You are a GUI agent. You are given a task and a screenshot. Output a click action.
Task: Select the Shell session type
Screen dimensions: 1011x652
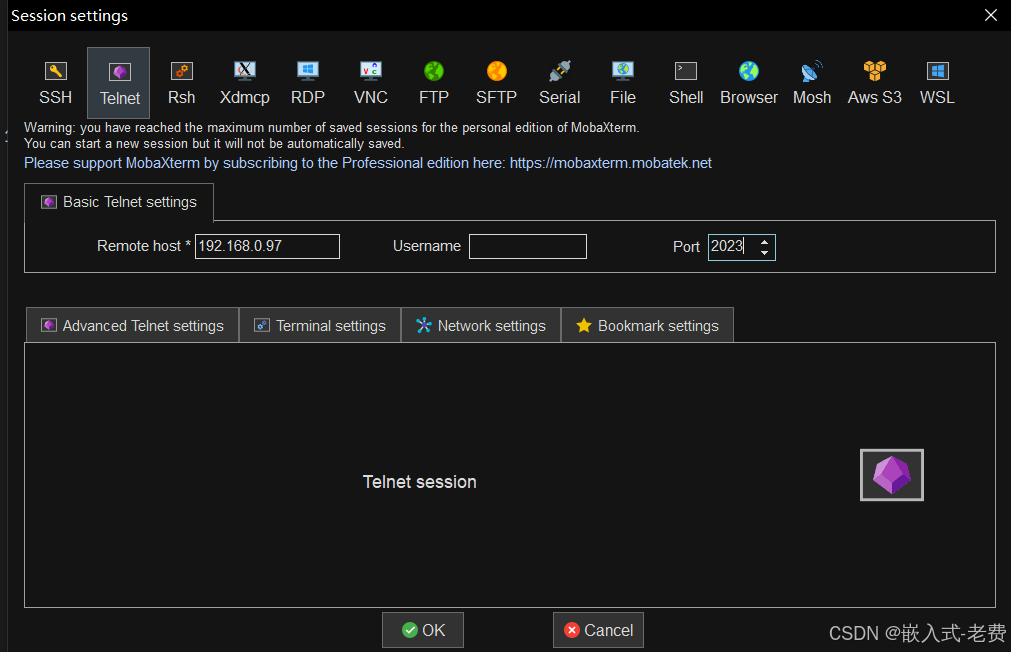coord(686,83)
